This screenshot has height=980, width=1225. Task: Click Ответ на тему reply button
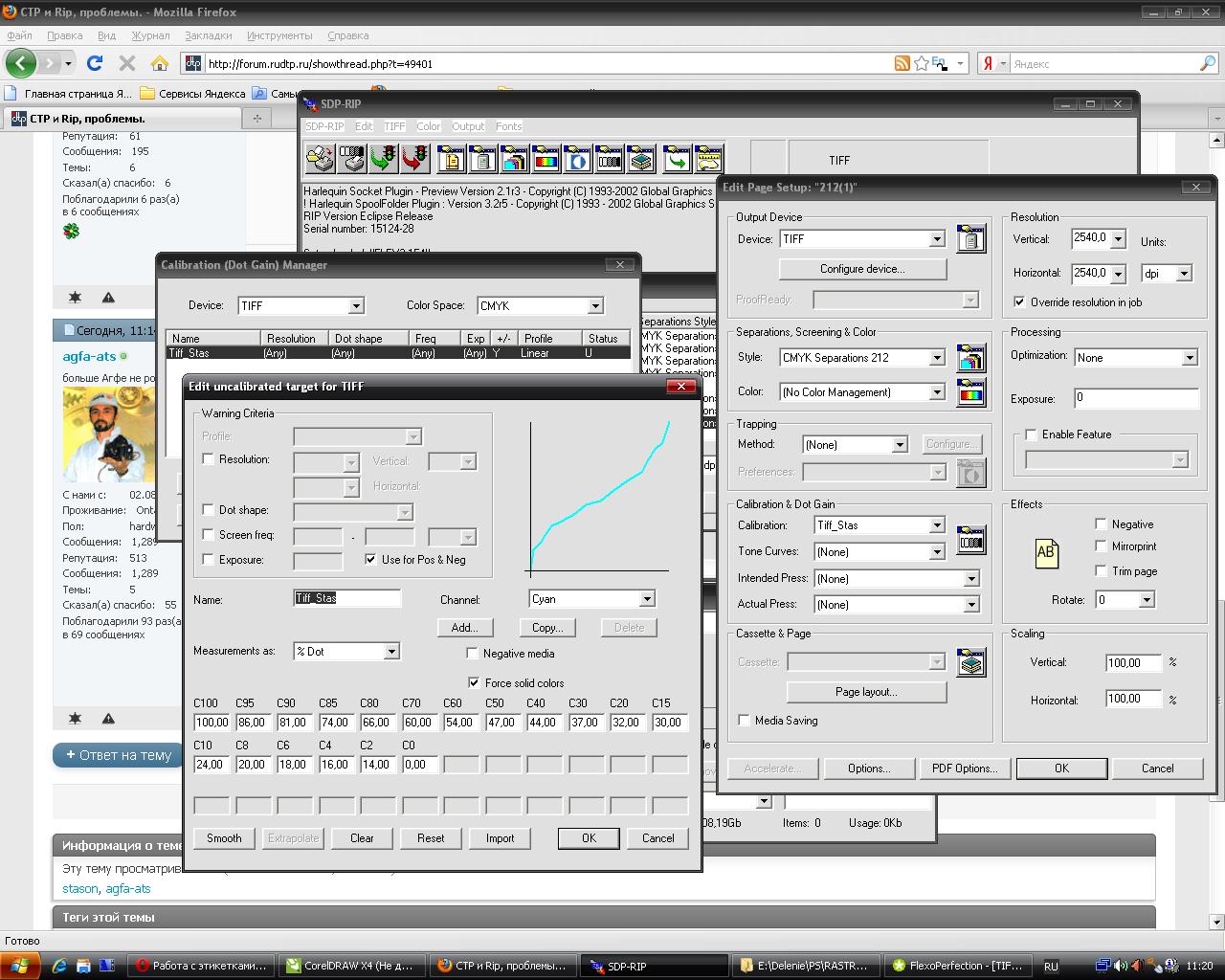click(x=119, y=755)
